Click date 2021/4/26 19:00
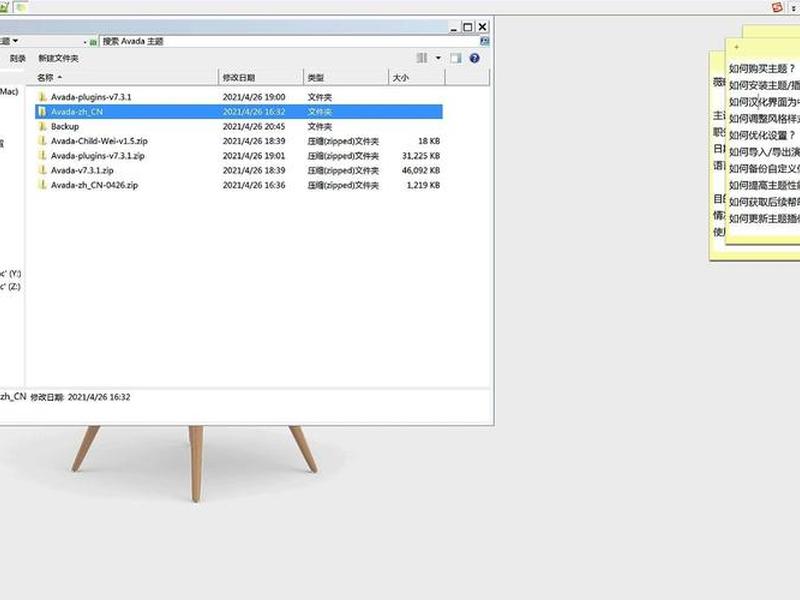800x600 pixels. pyautogui.click(x=254, y=97)
